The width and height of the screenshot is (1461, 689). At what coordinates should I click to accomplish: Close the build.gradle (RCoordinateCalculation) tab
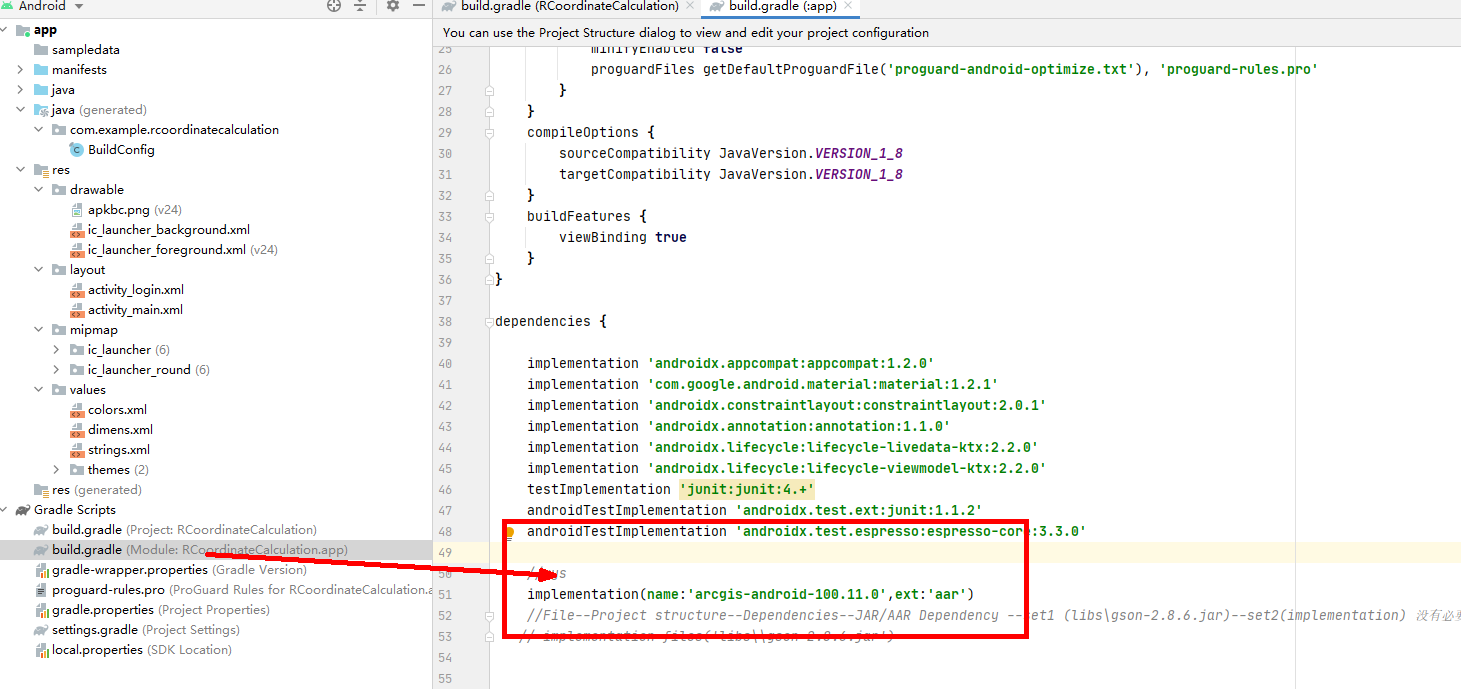click(688, 6)
